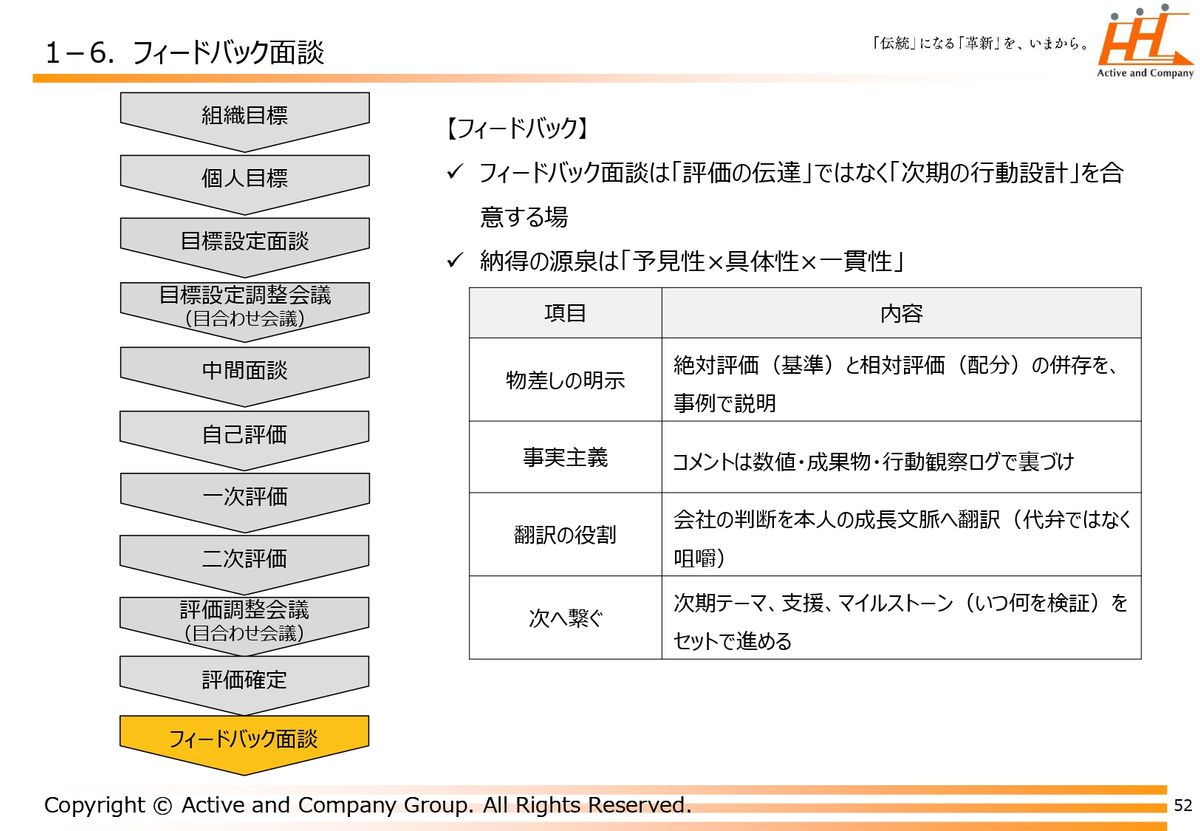Select the 物差しの明示 table cell
Viewport: 1200px width, 831px height.
pos(565,380)
